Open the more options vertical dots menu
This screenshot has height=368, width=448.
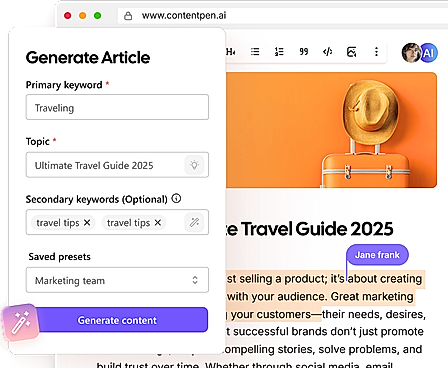click(x=376, y=52)
